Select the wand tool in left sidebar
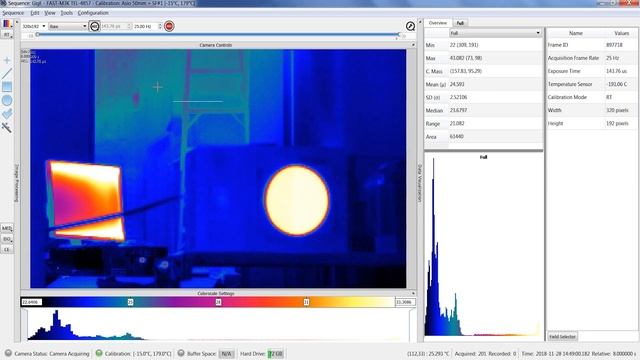This screenshot has height=360, width=640. point(7,127)
